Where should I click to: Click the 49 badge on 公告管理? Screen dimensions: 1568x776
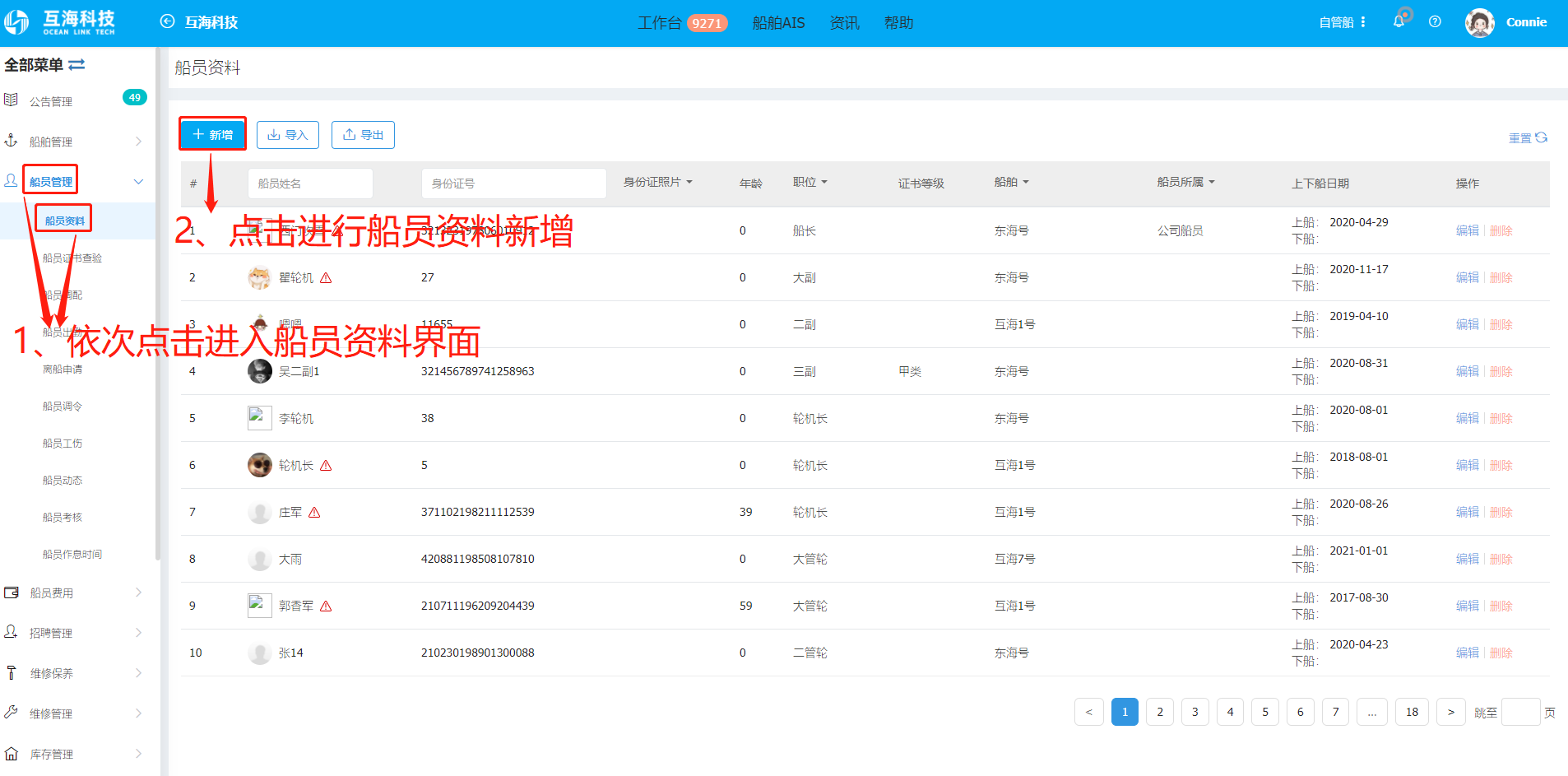tap(135, 97)
